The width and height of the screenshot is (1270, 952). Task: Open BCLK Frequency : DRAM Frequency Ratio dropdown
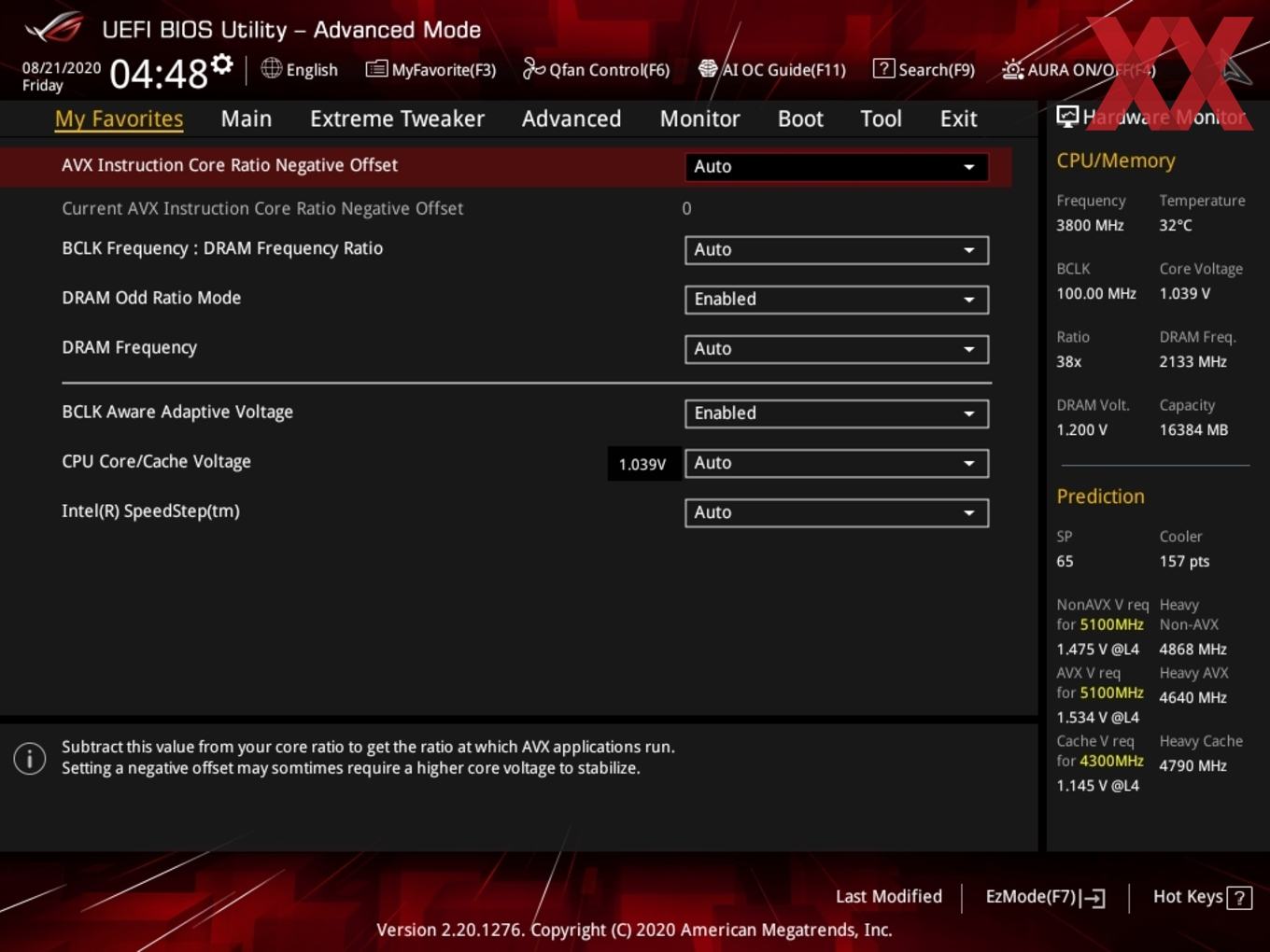coord(837,249)
